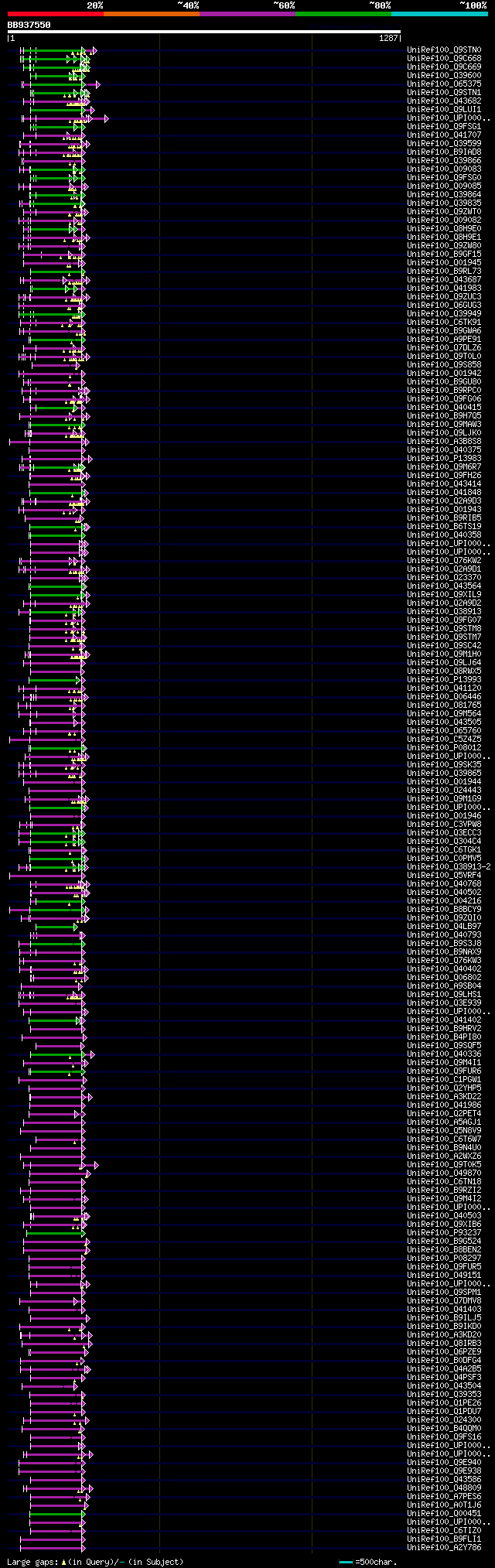
Task: Click the cyan ~100% identity legend bar
Action: (x=439, y=14)
